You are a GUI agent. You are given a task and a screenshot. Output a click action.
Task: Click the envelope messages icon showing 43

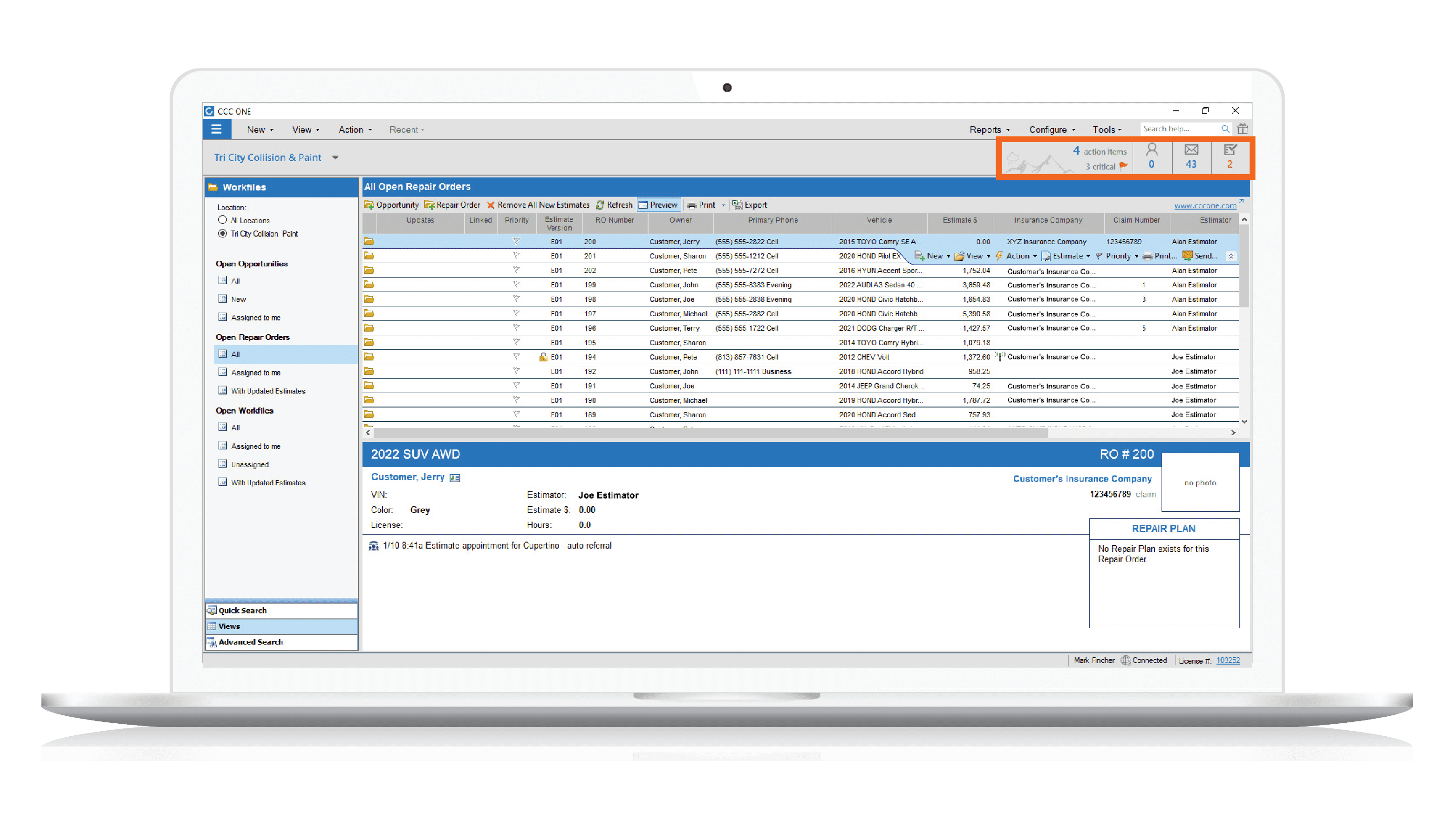[x=1191, y=156]
